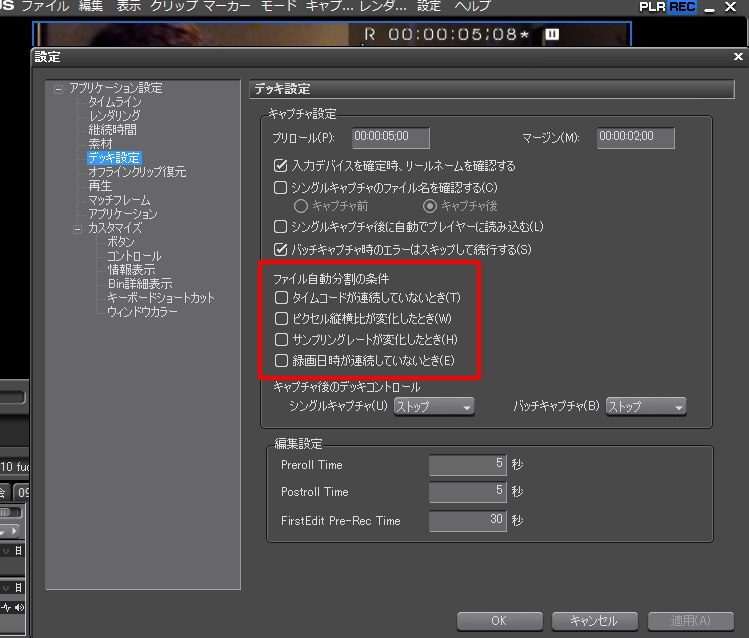Select 情報表示 in settings tree
Screen dimensions: 749x638
point(131,270)
